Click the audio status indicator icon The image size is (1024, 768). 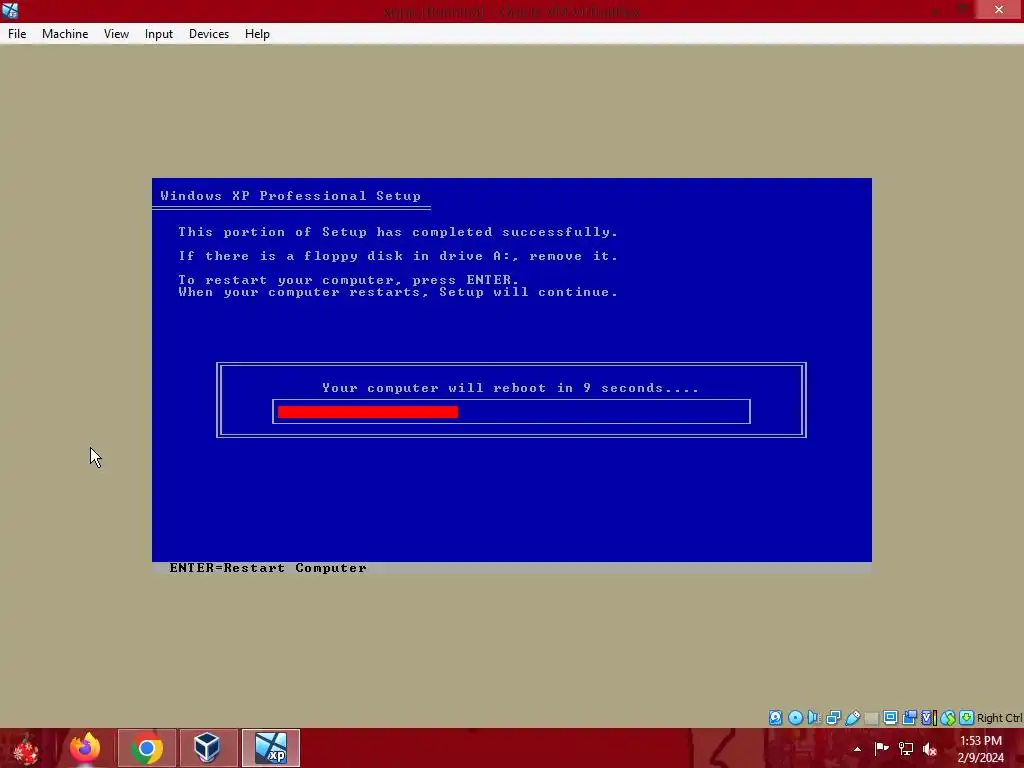coord(814,718)
